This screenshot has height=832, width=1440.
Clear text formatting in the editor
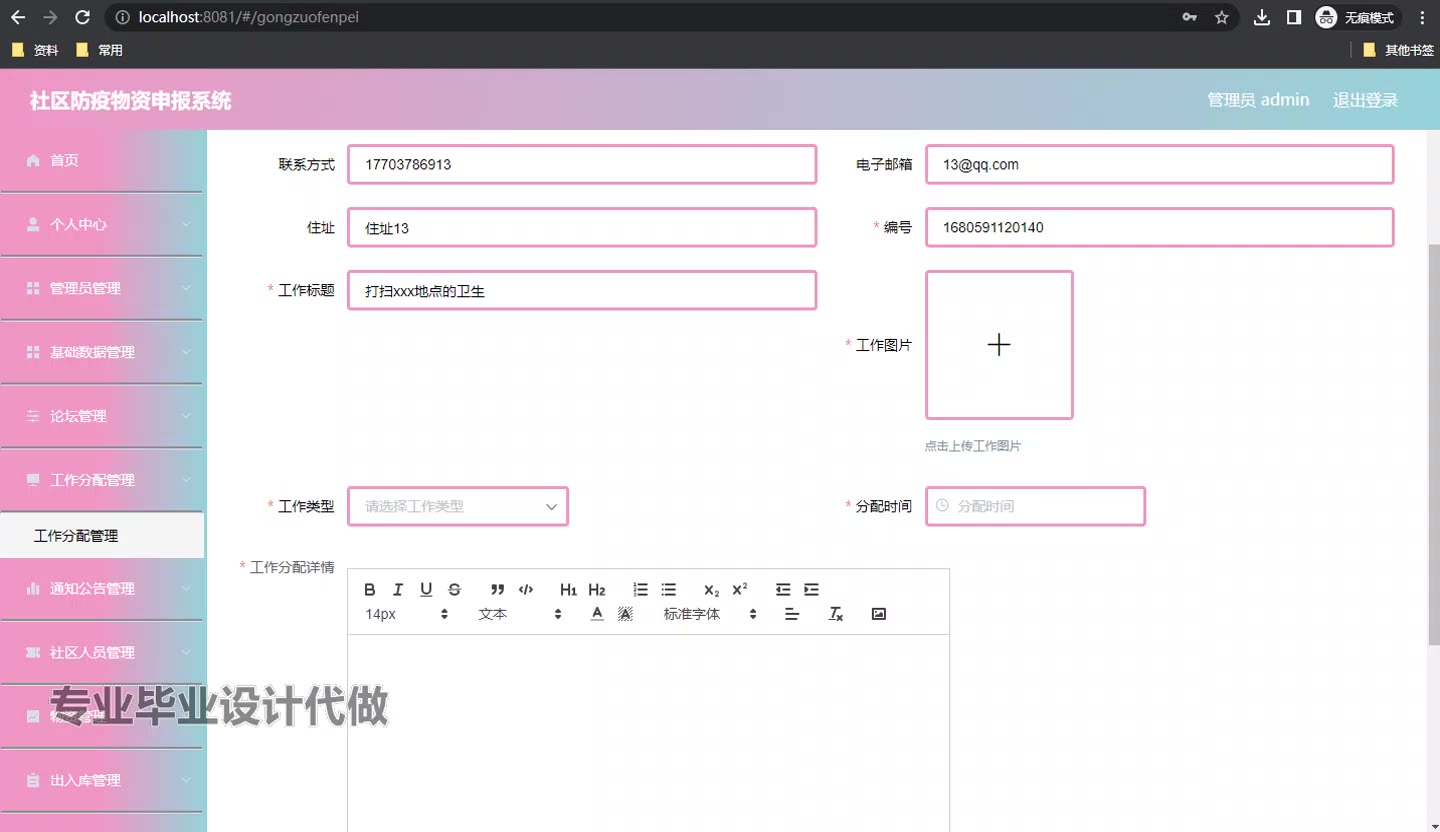click(836, 614)
